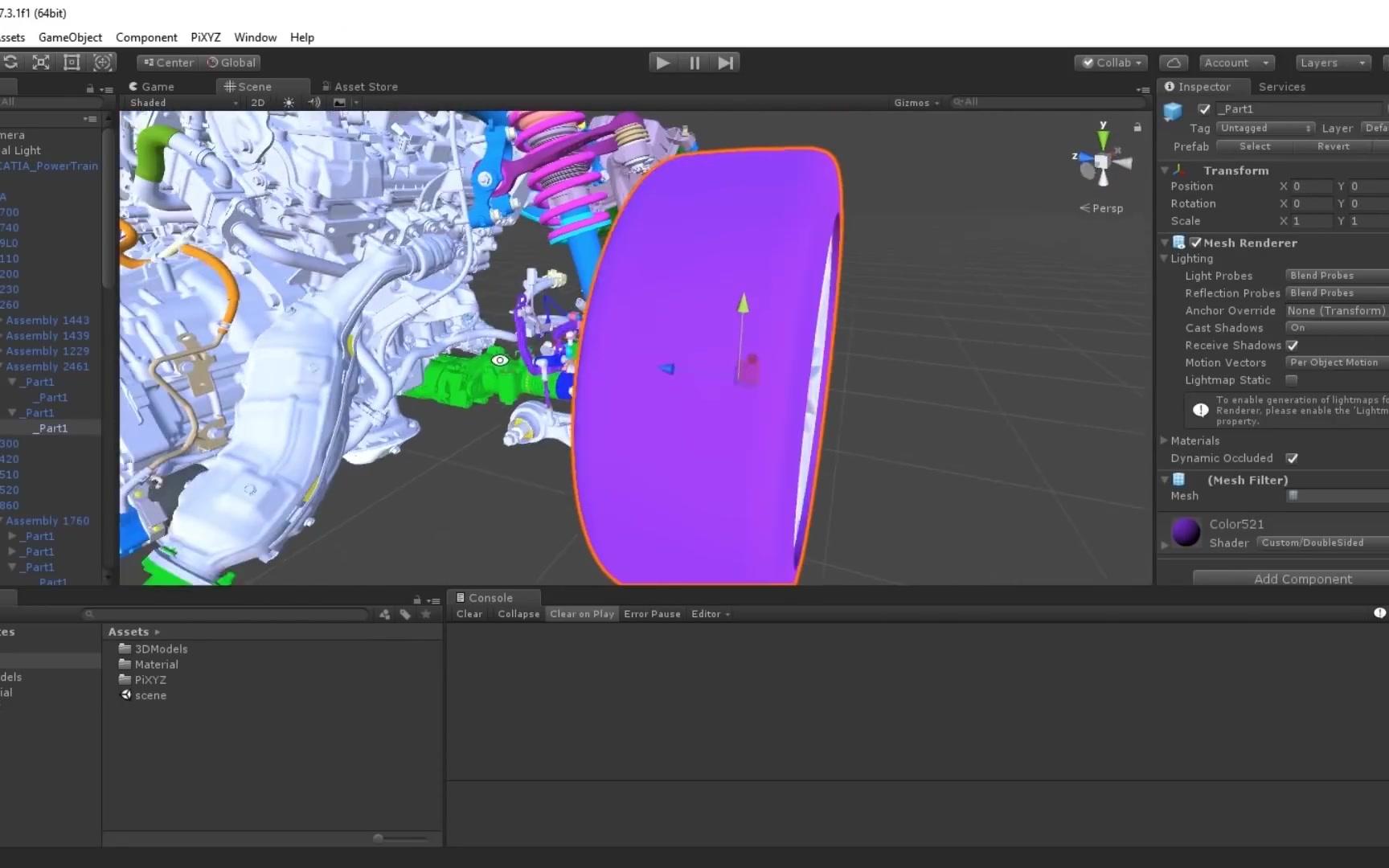Select the scene asset in the Assets folder
The height and width of the screenshot is (868, 1389).
click(150, 695)
